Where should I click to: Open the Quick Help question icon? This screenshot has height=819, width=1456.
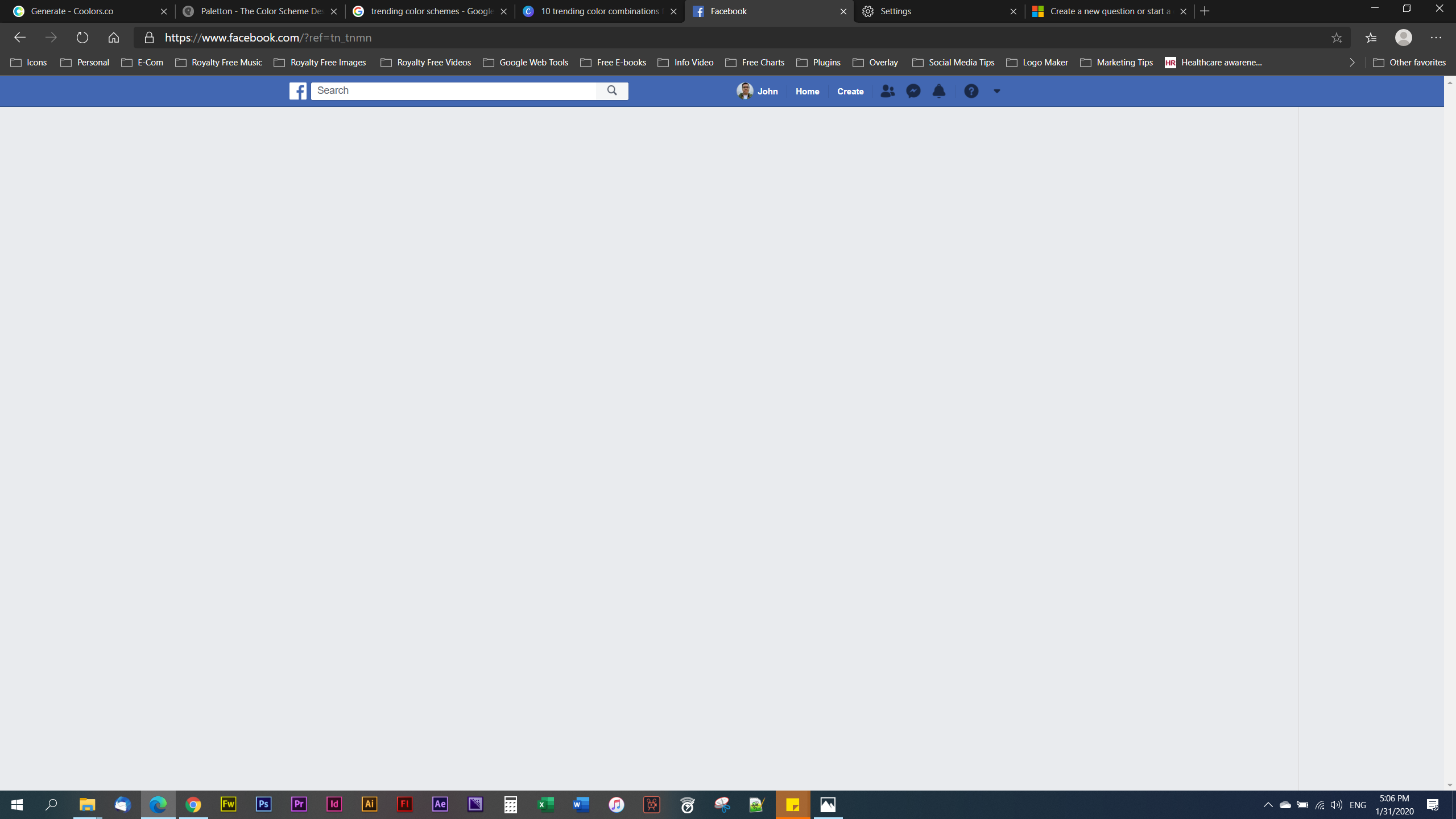pos(971,91)
